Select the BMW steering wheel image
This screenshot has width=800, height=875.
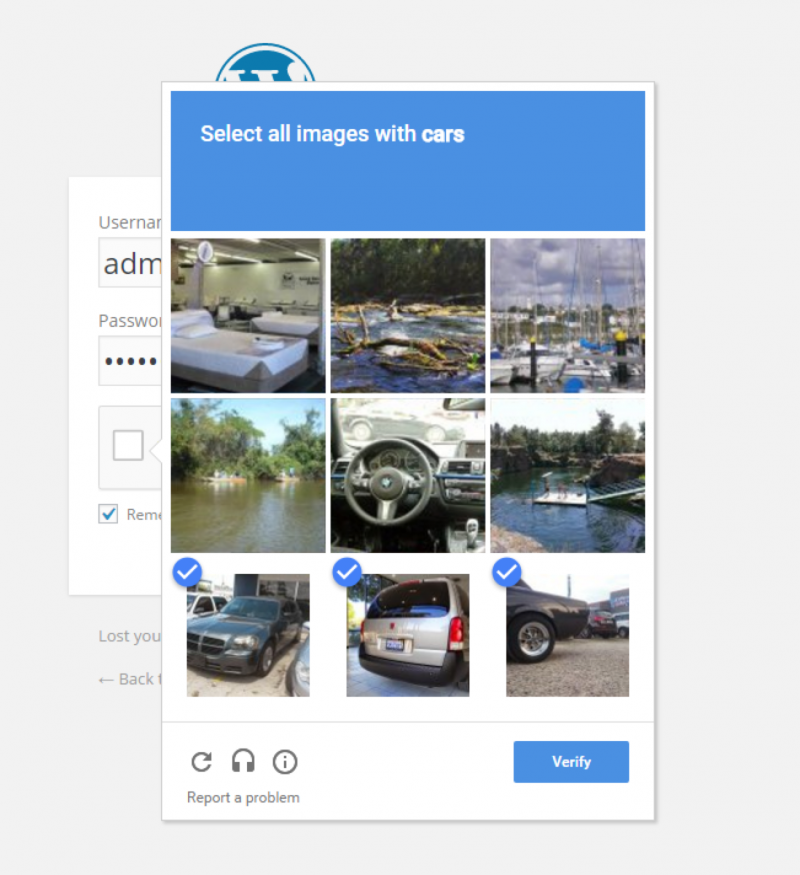[408, 475]
